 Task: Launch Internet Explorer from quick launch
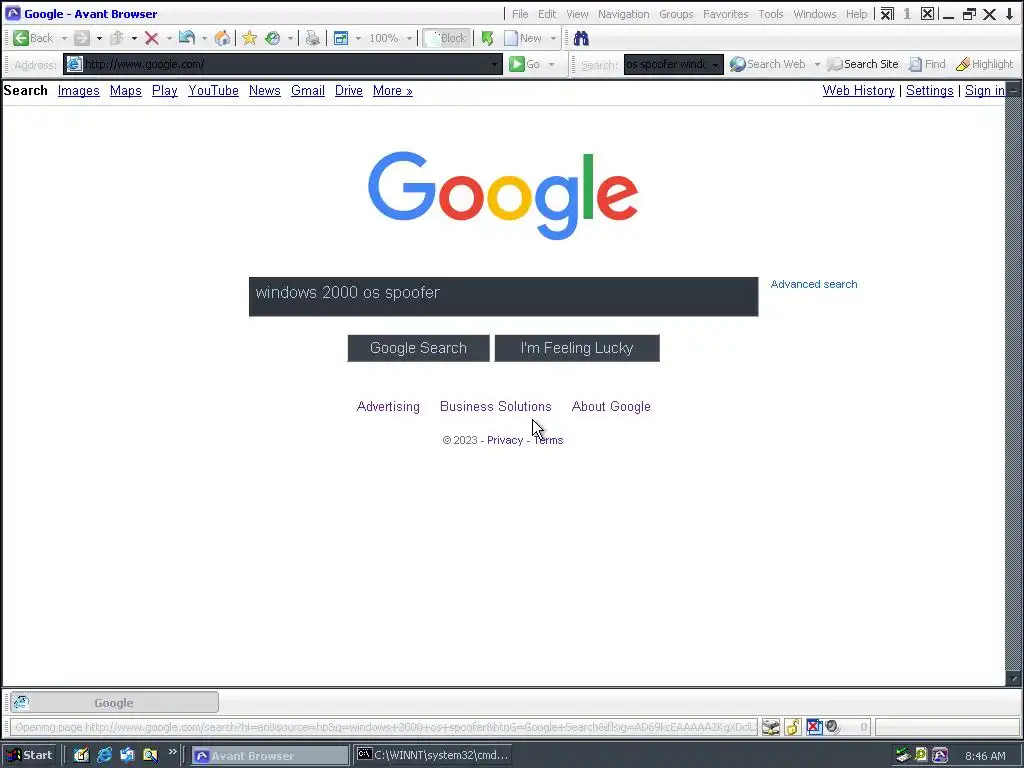point(104,756)
